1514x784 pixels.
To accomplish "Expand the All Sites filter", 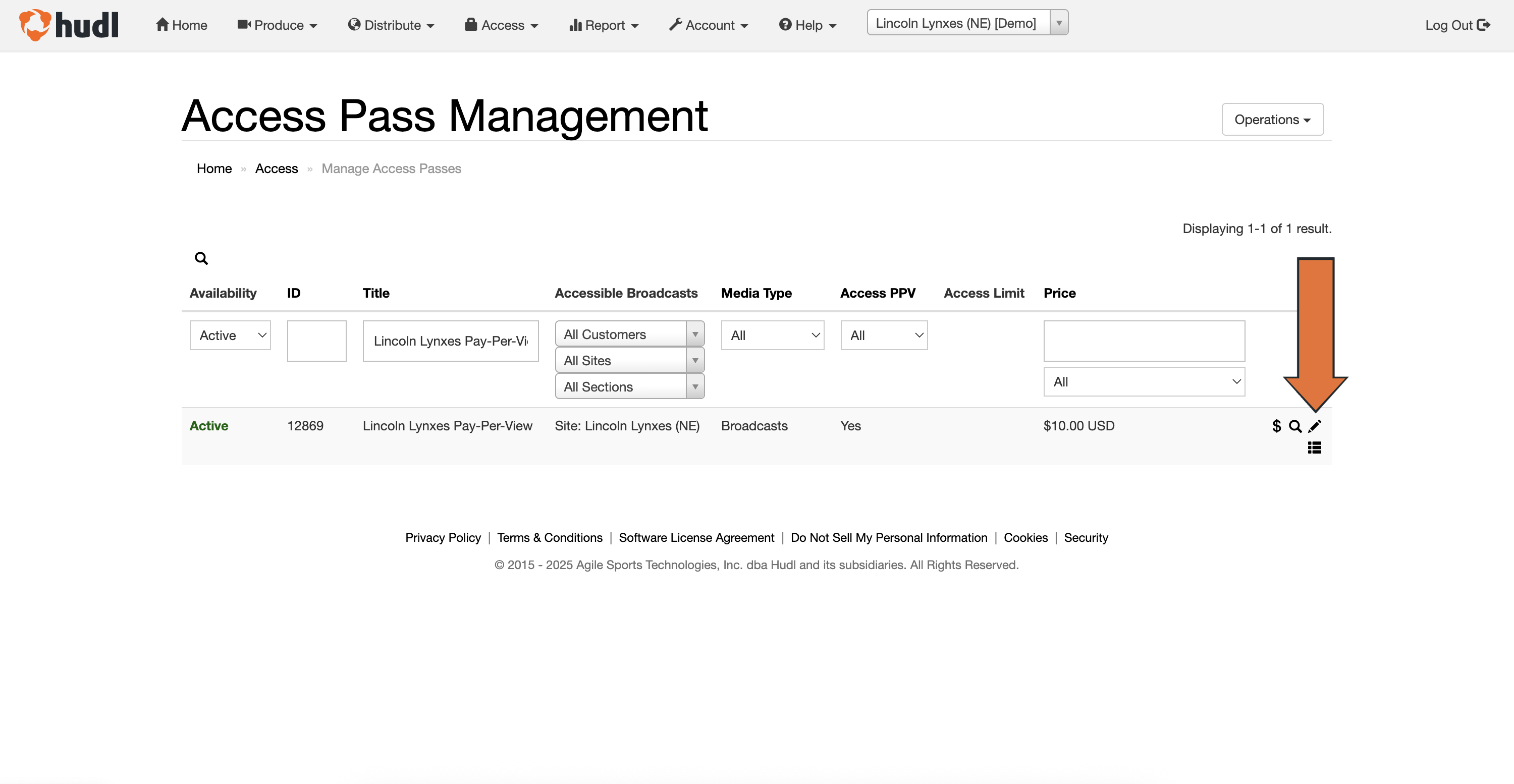I will coord(629,360).
